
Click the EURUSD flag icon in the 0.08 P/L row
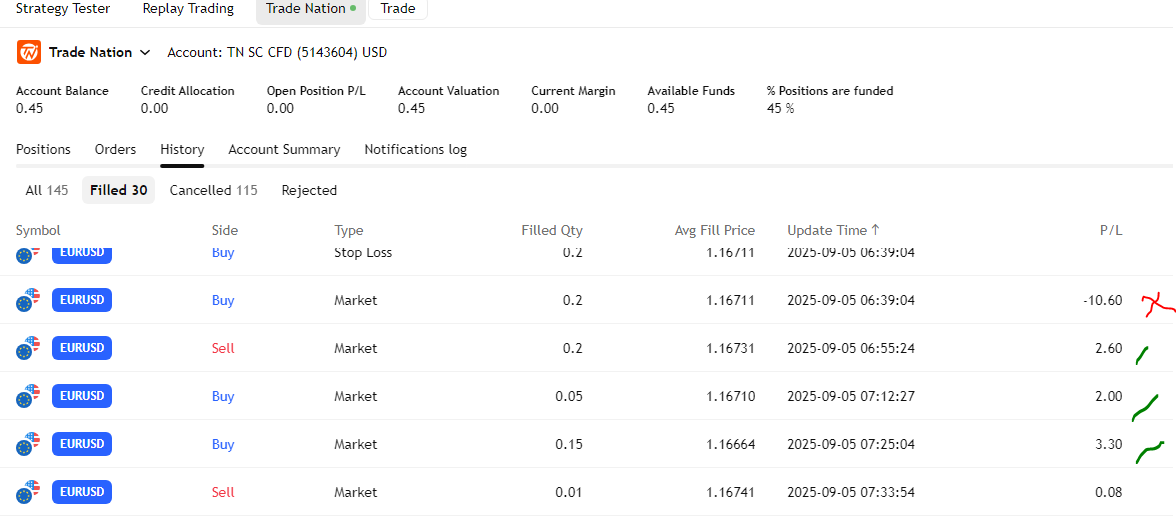coord(29,492)
